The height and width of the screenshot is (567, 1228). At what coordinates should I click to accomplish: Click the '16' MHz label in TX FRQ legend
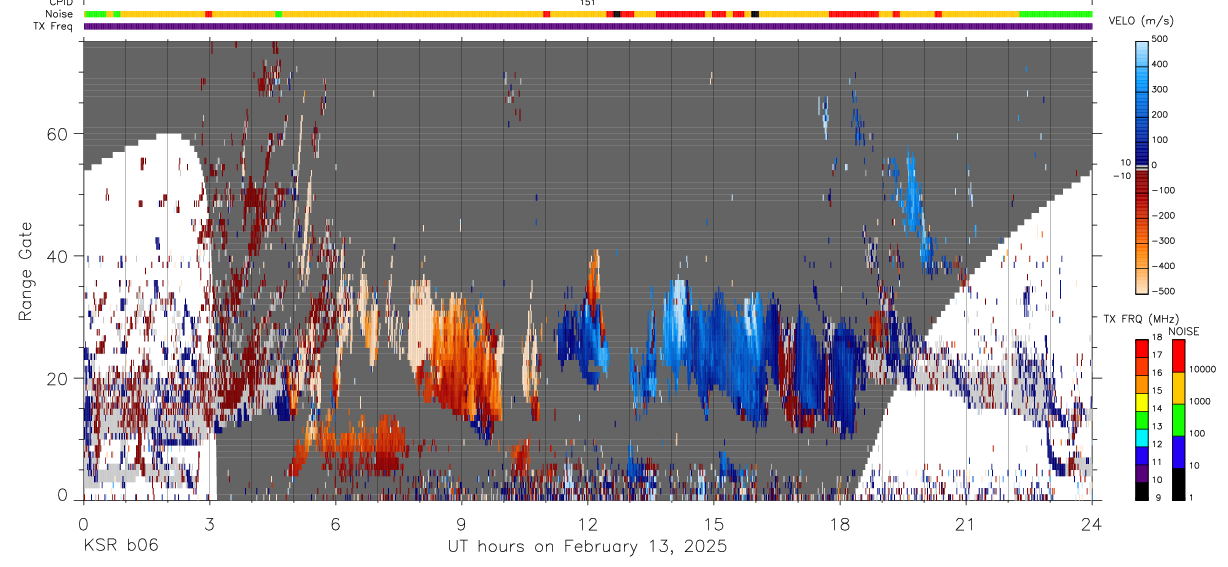point(1157,373)
